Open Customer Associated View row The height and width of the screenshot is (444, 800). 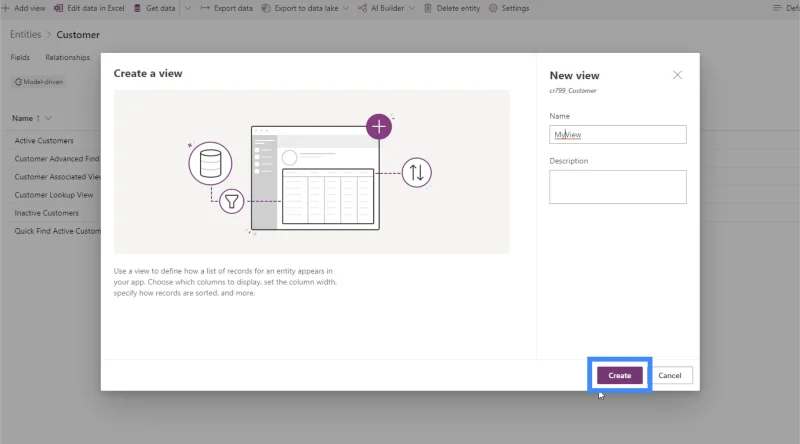[57, 177]
